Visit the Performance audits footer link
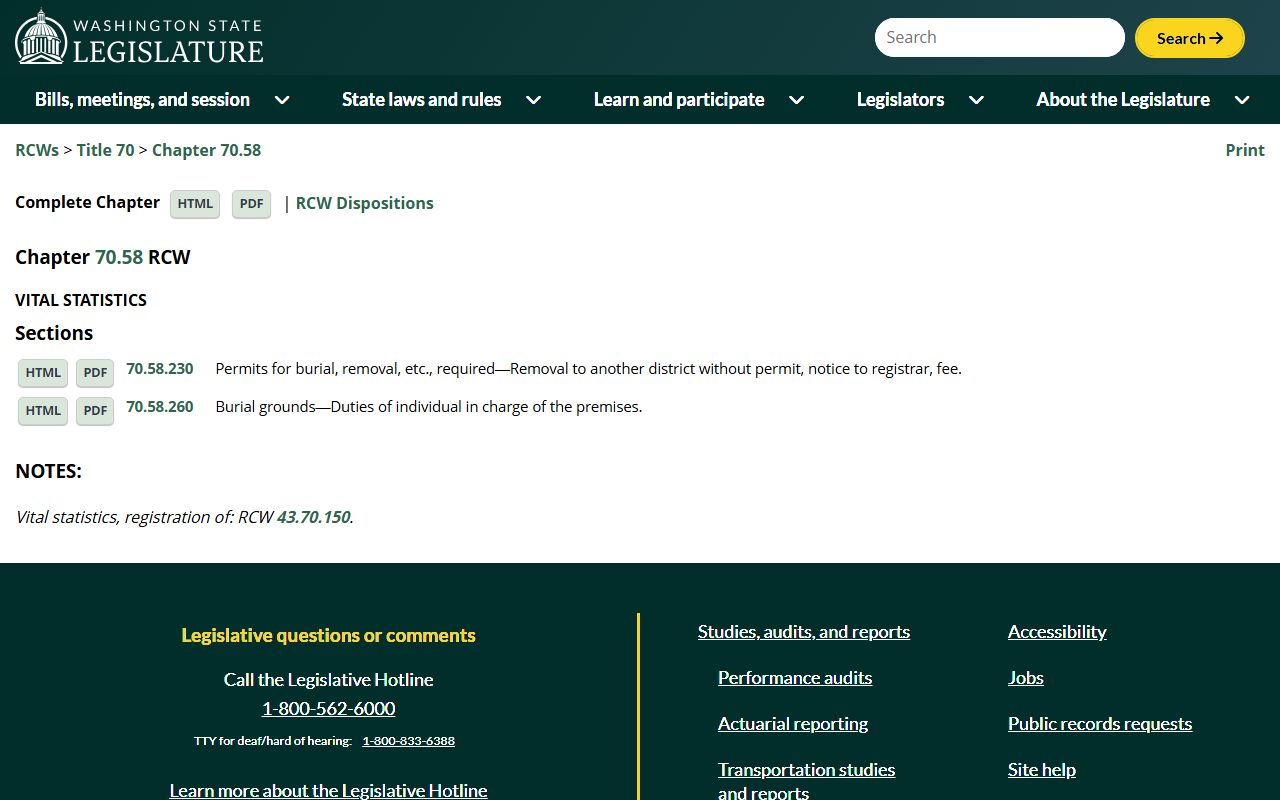Viewport: 1280px width, 800px height. 794,678
